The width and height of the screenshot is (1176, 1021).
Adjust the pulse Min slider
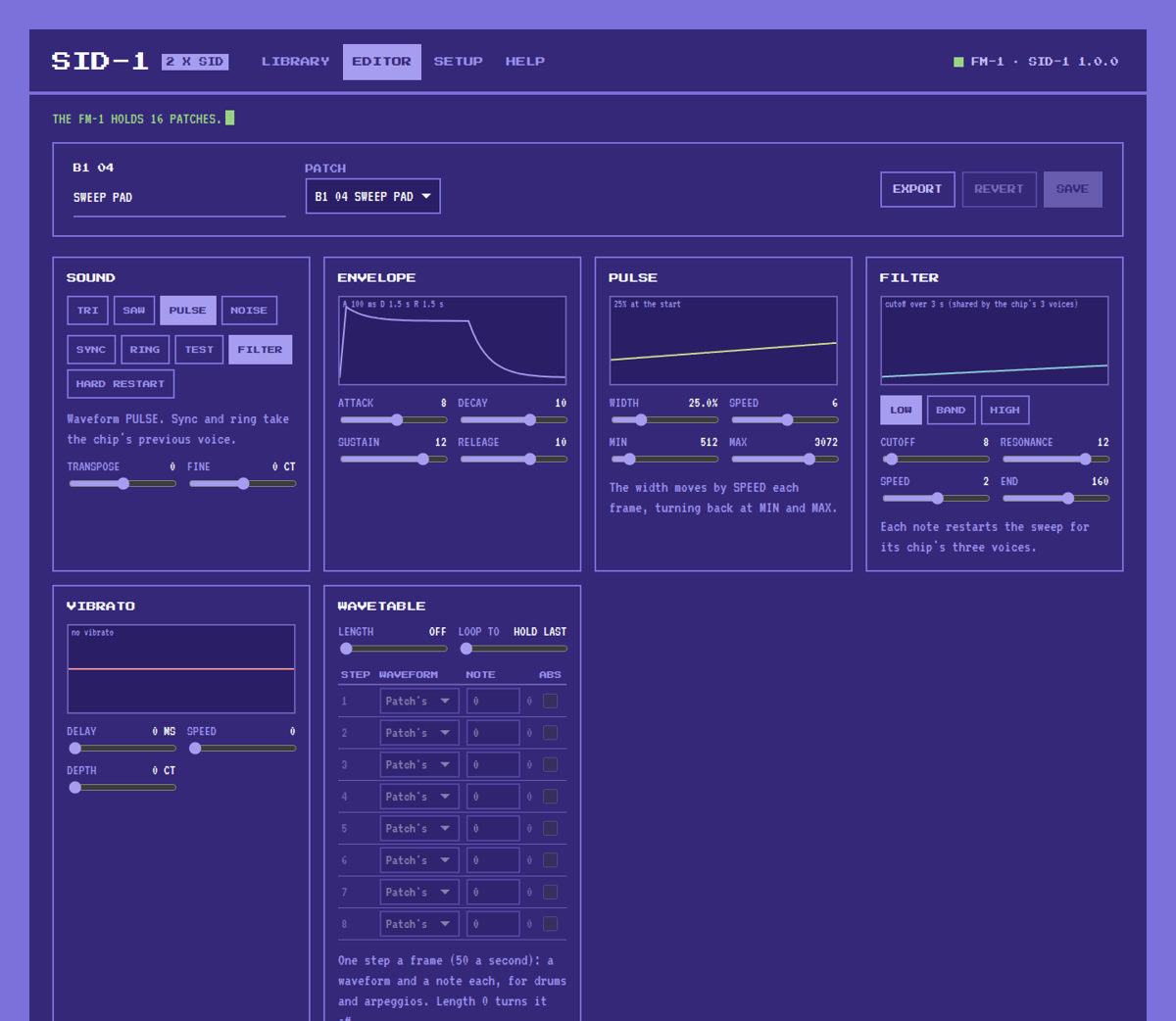[664, 459]
